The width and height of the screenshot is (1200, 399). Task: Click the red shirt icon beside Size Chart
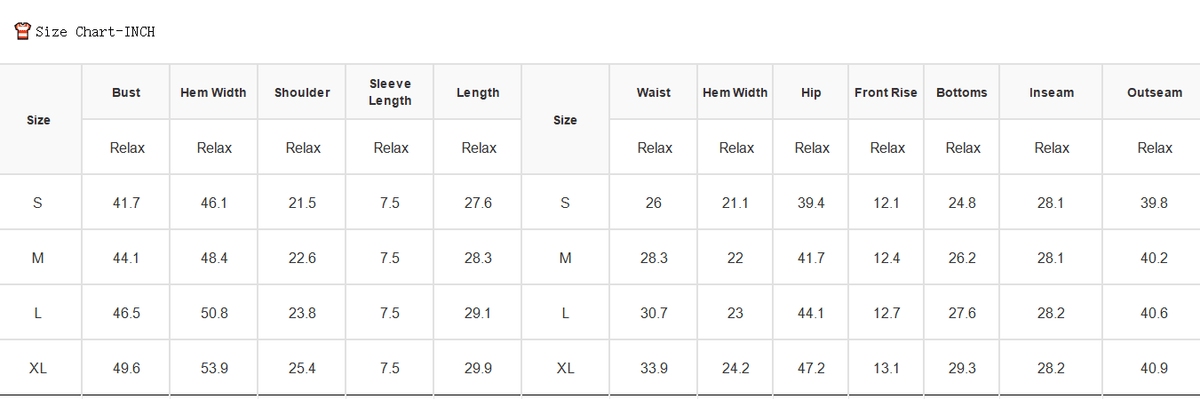point(22,31)
